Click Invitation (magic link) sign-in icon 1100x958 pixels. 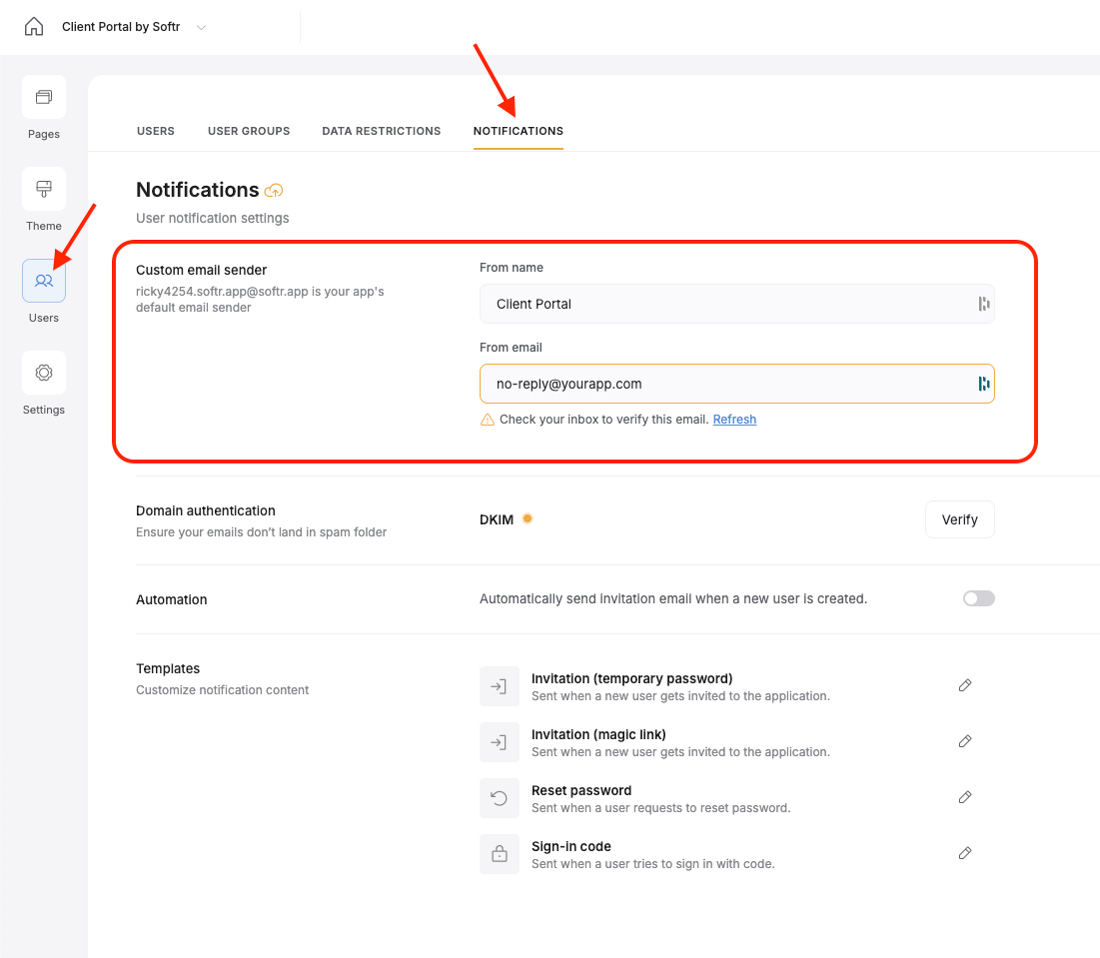pyautogui.click(x=499, y=742)
